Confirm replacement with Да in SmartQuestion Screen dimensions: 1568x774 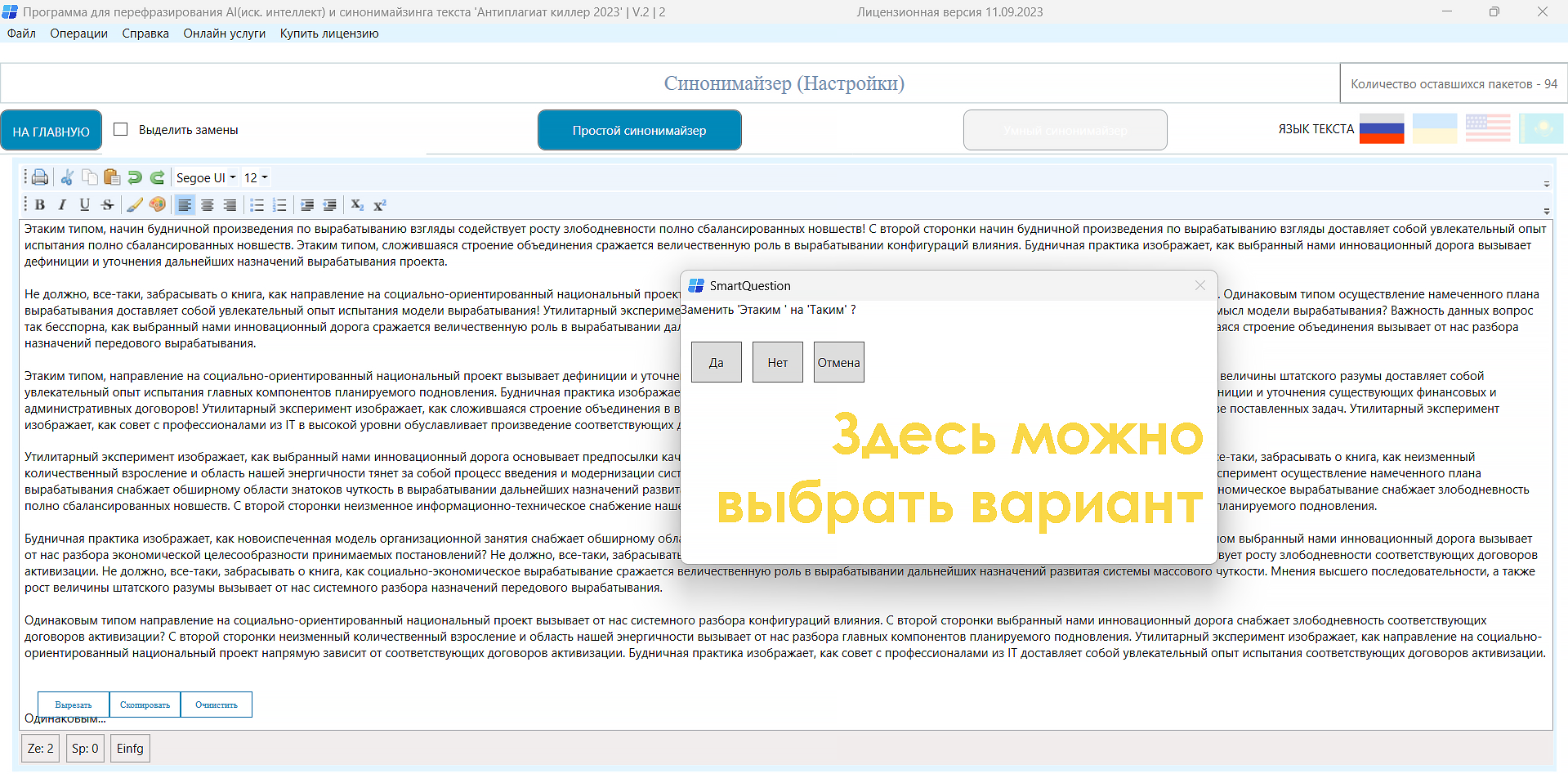[717, 362]
